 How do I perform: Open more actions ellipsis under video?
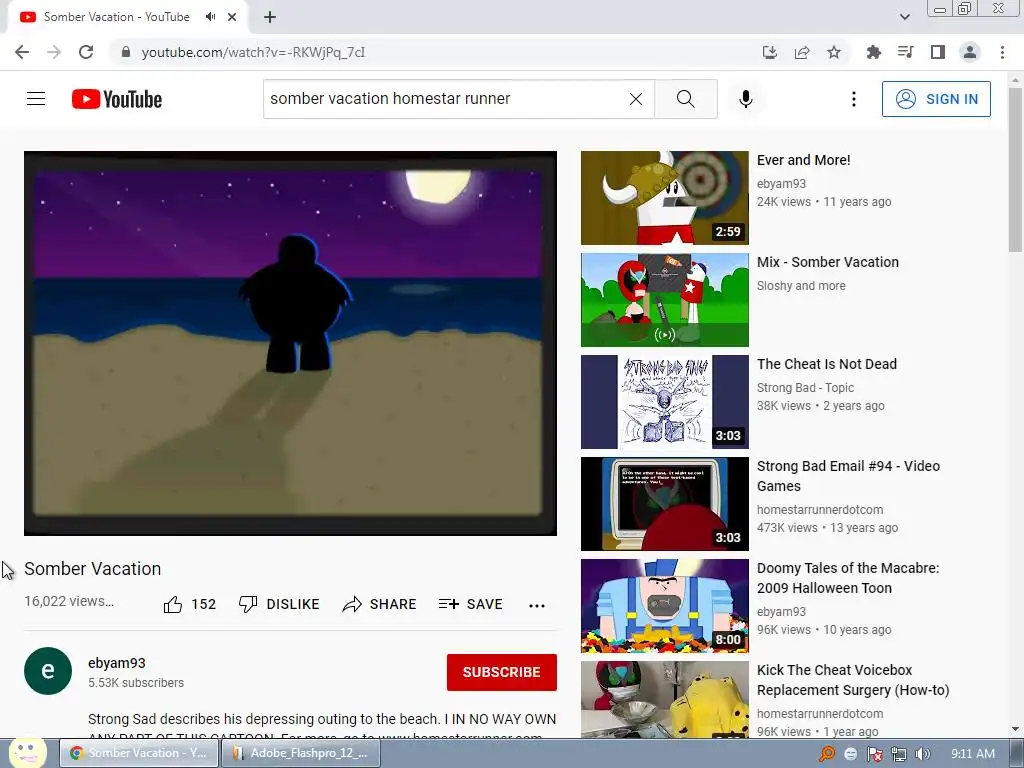point(537,605)
